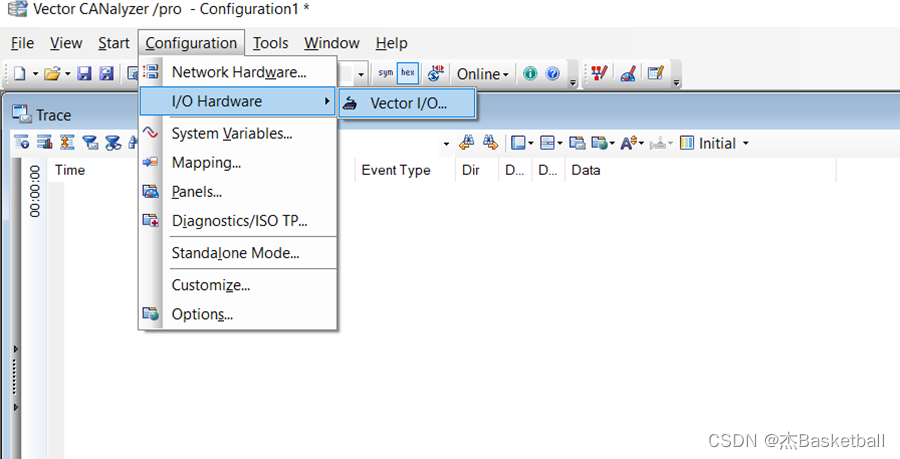The height and width of the screenshot is (459, 900).
Task: Toggle hex number display button
Action: tap(408, 73)
